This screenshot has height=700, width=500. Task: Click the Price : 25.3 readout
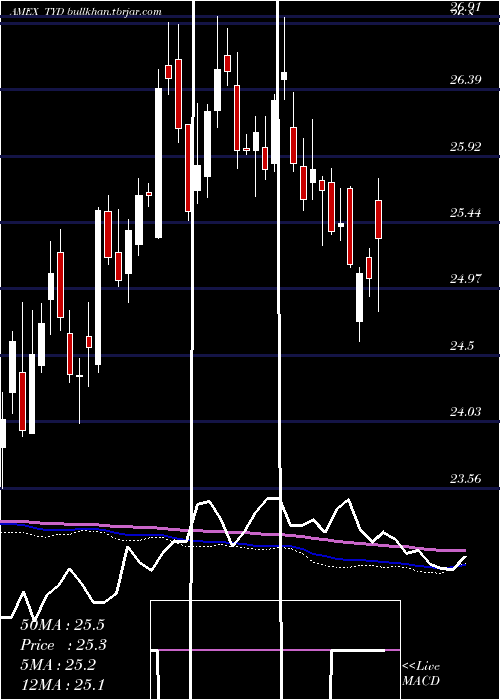click(63, 645)
